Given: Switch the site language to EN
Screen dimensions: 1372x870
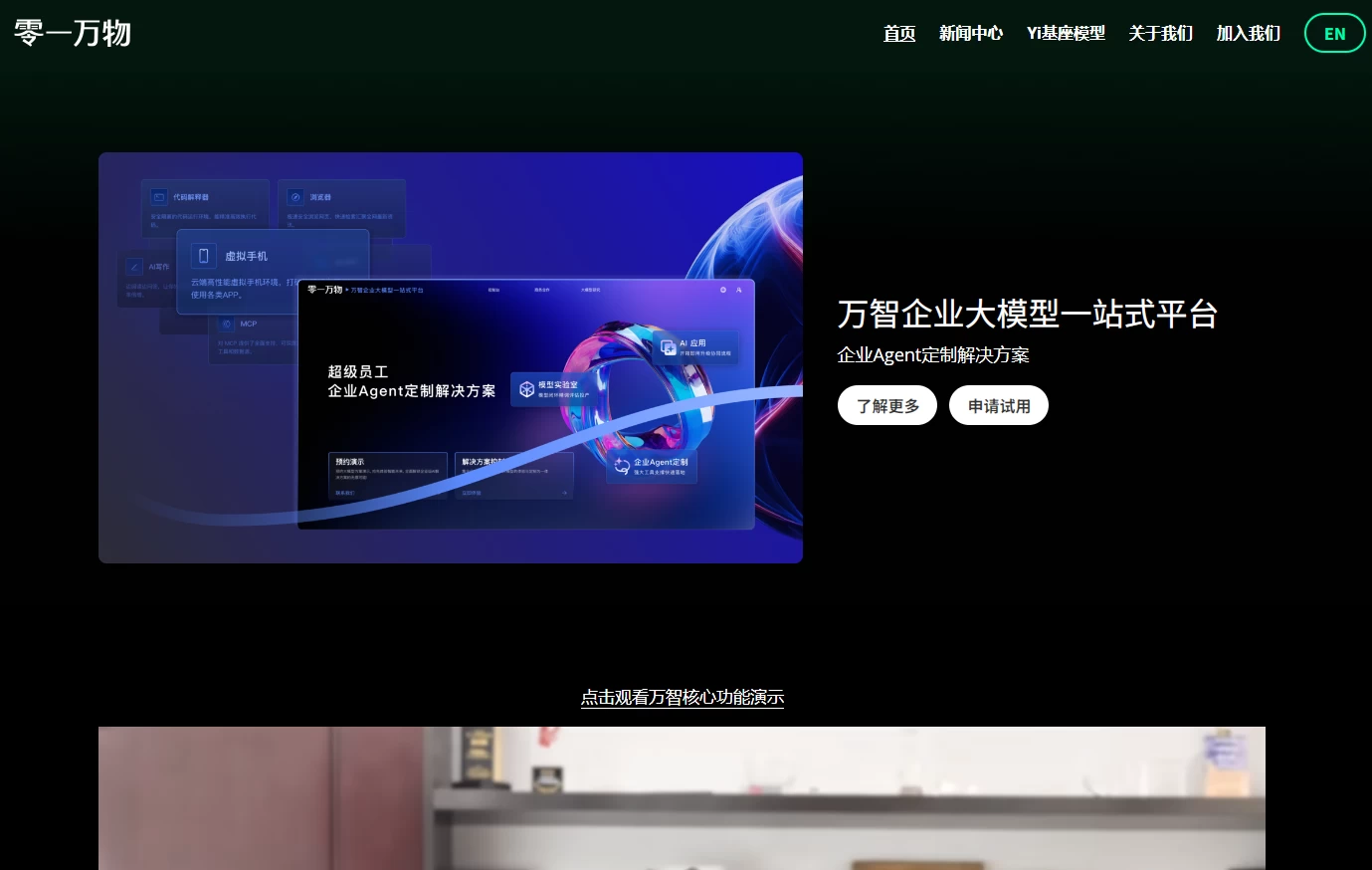Looking at the screenshot, I should 1334,33.
